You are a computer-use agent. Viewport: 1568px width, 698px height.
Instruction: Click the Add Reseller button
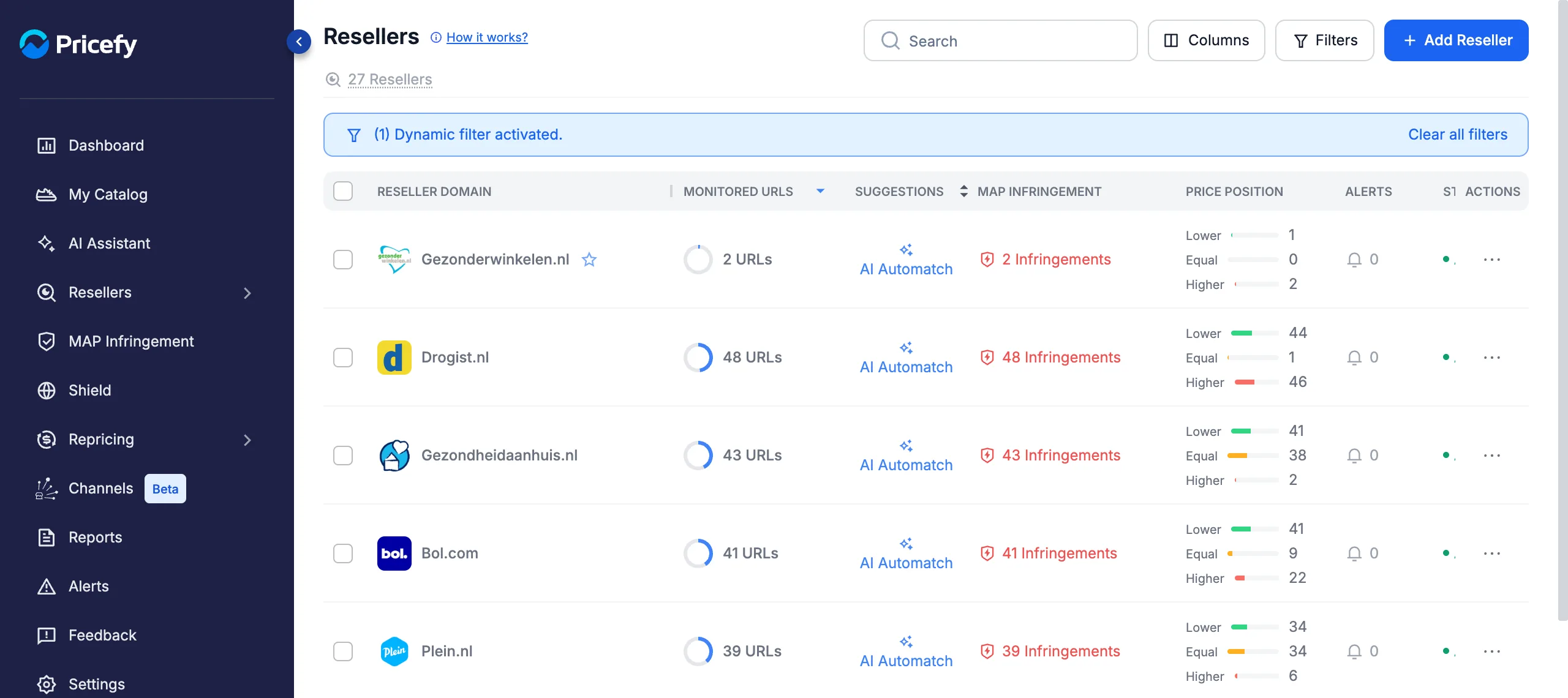1456,40
